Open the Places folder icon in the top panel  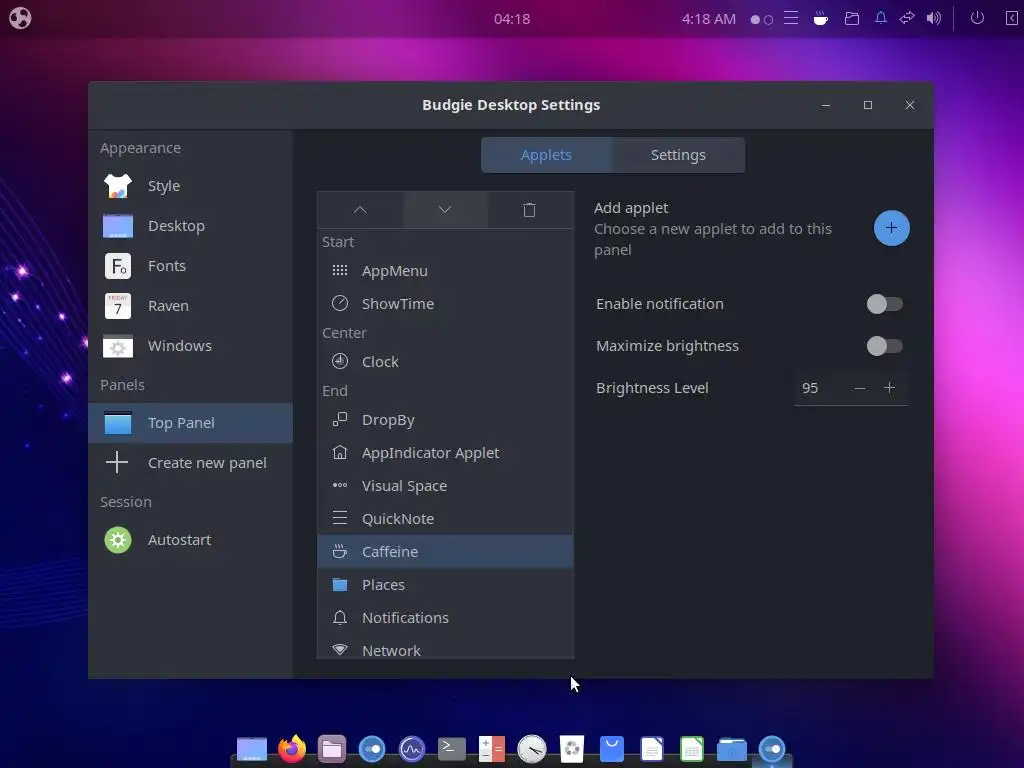[852, 18]
